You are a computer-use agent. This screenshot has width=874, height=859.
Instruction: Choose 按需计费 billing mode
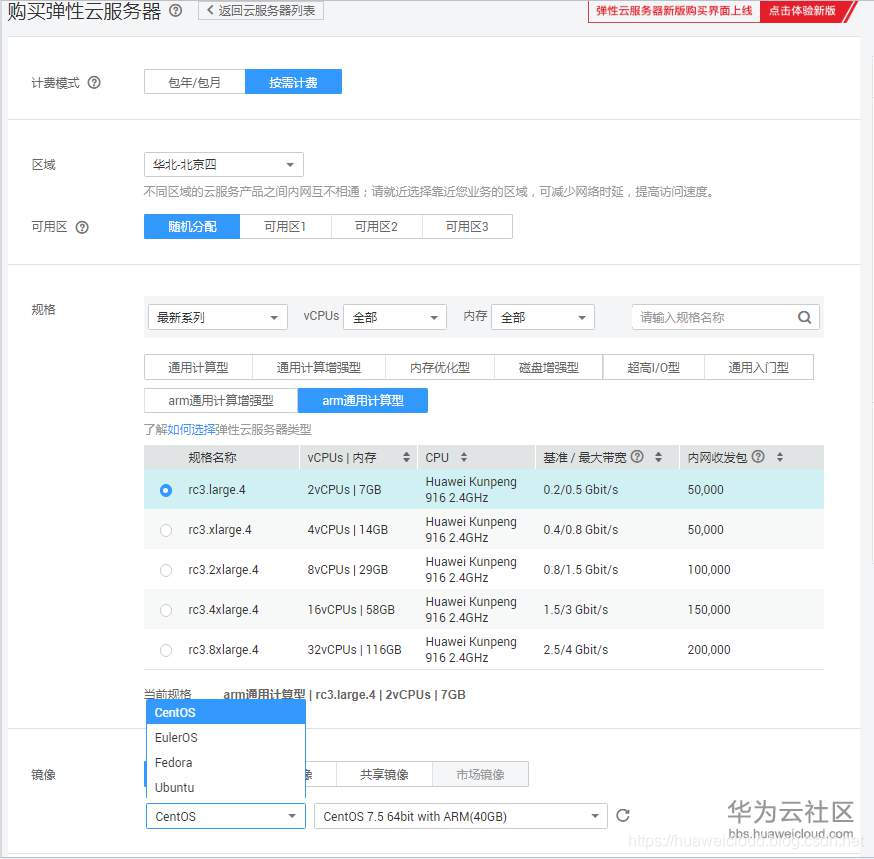pyautogui.click(x=293, y=82)
